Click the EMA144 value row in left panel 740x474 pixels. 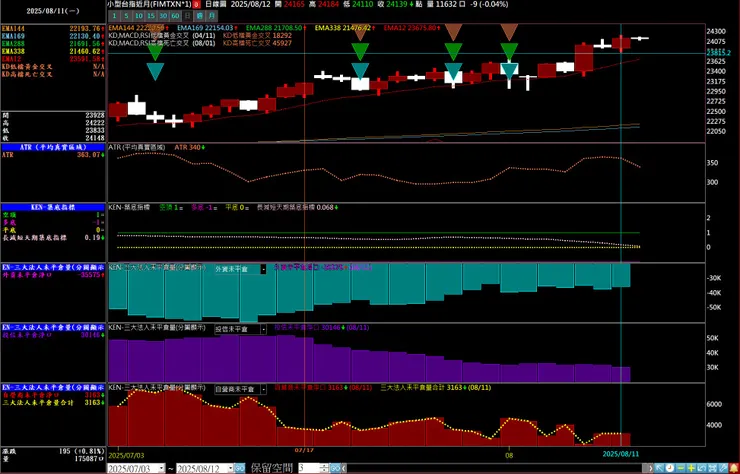coord(53,29)
